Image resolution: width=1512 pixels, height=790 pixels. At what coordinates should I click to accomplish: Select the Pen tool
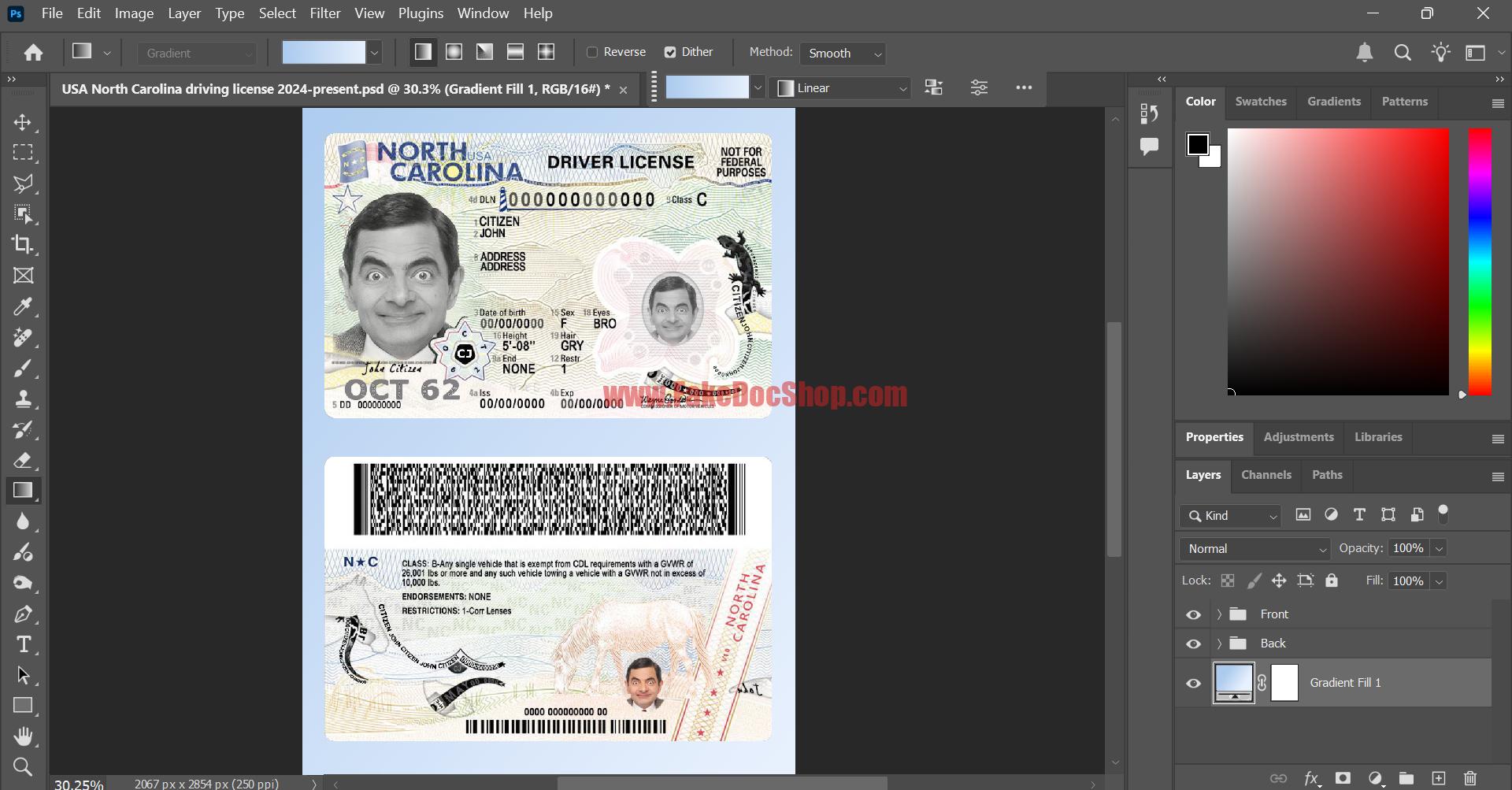point(23,614)
